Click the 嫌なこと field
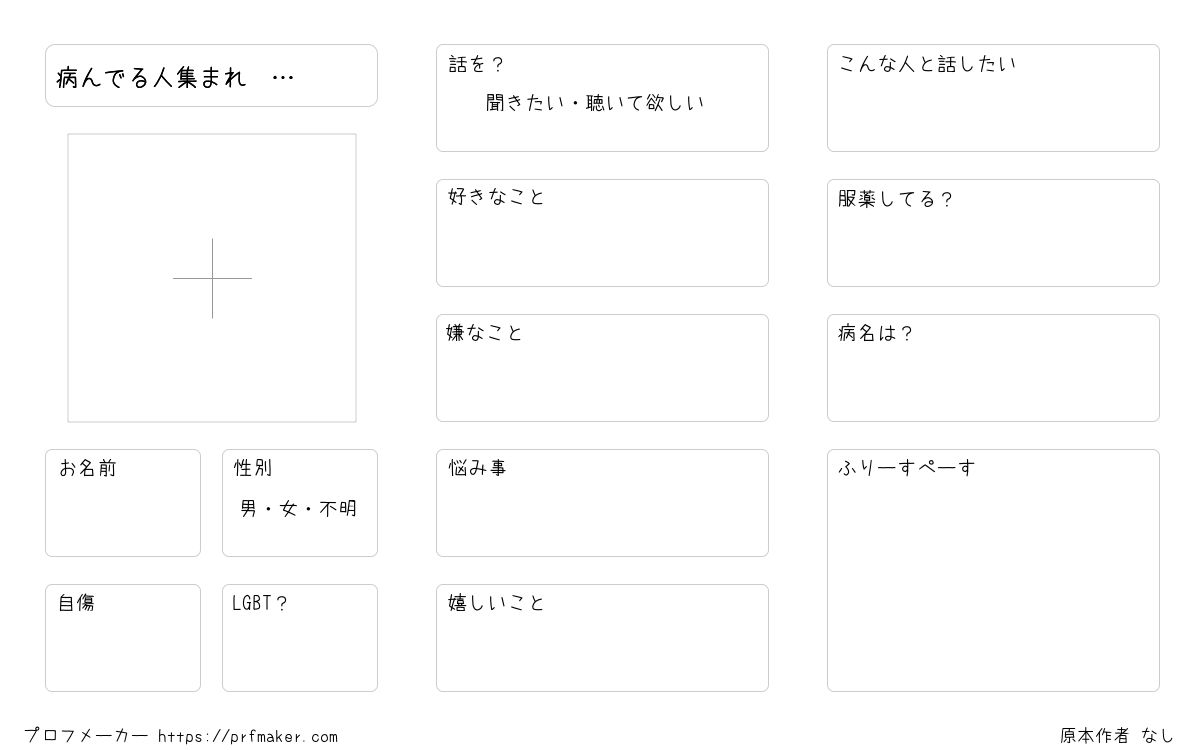Image resolution: width=1200 pixels, height=750 pixels. pyautogui.click(x=602, y=368)
